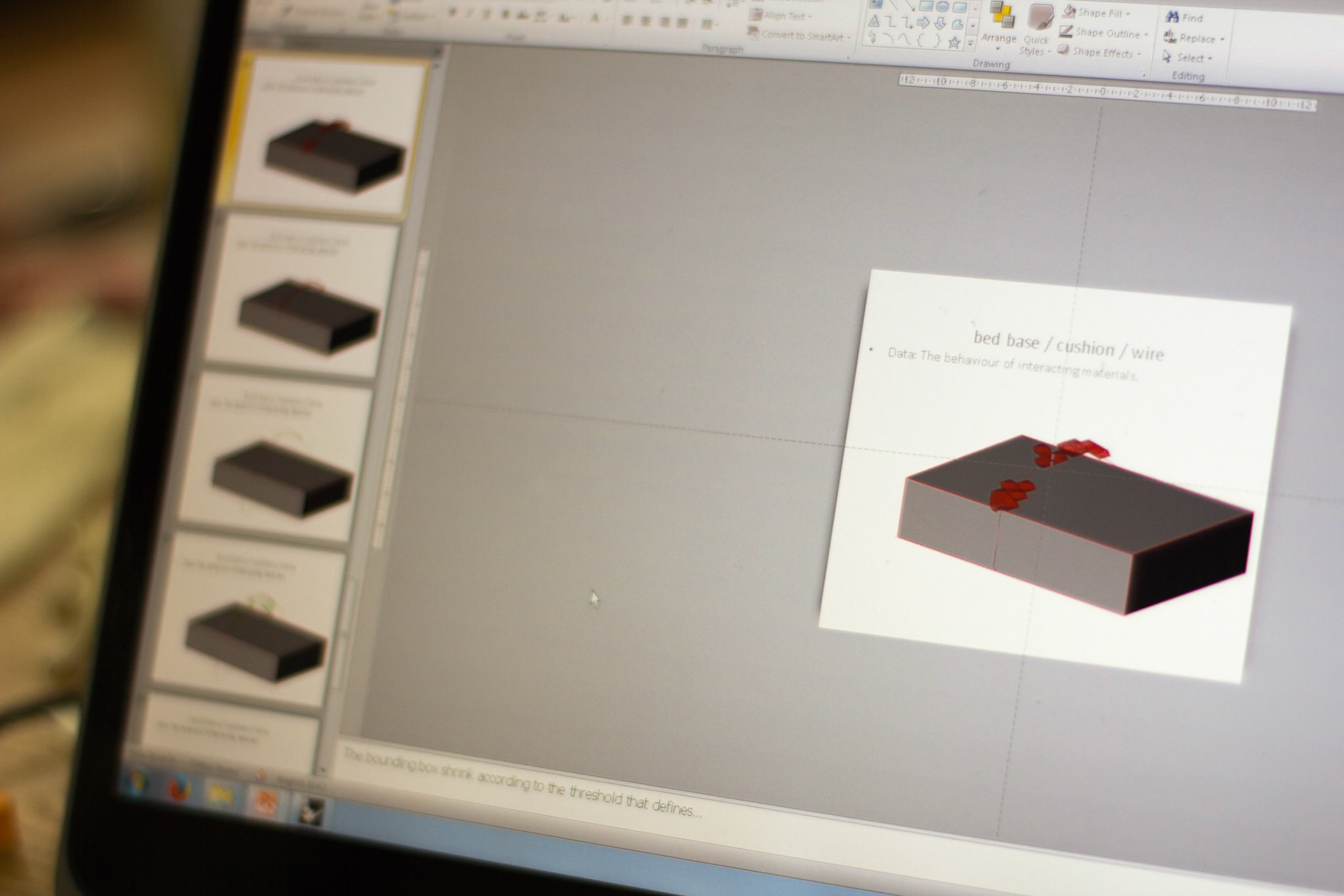Image resolution: width=1344 pixels, height=896 pixels.
Task: Select the rounded rectangle shape
Action: point(960,8)
